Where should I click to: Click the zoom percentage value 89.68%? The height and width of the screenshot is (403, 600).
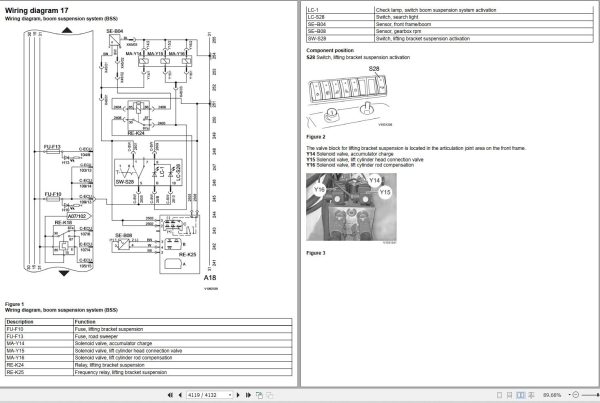pos(553,395)
